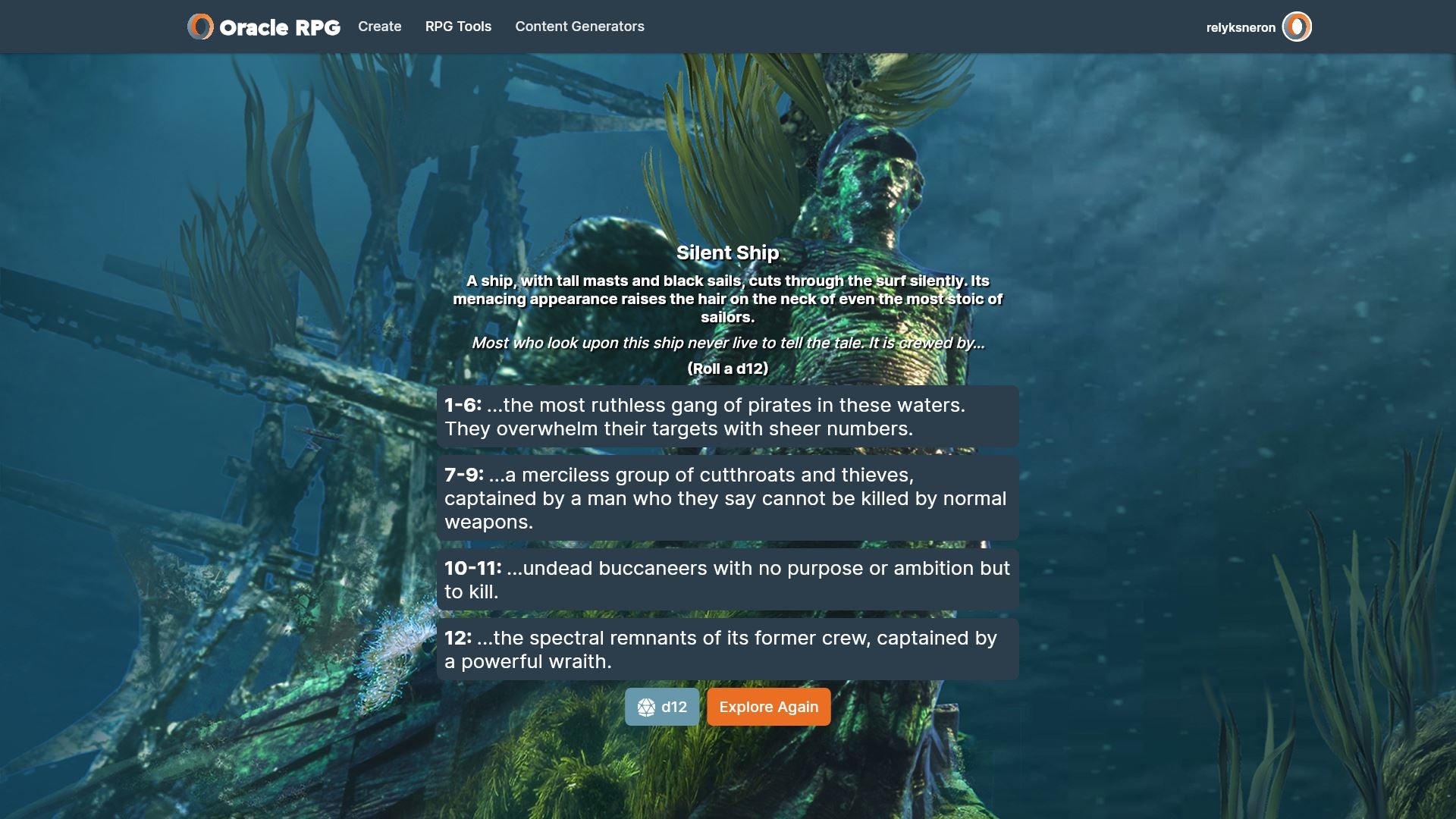Click the italic 'Most who look upon' text

point(727,343)
